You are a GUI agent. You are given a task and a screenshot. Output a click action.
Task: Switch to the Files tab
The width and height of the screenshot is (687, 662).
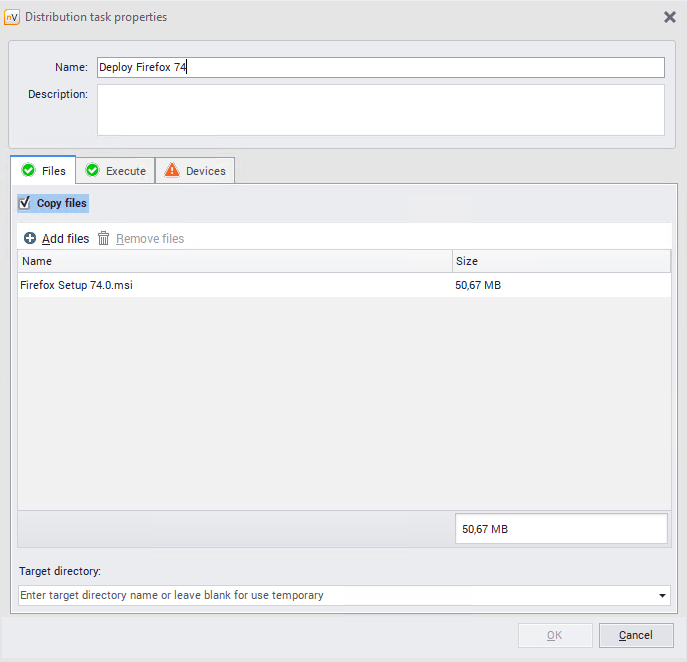tap(43, 170)
